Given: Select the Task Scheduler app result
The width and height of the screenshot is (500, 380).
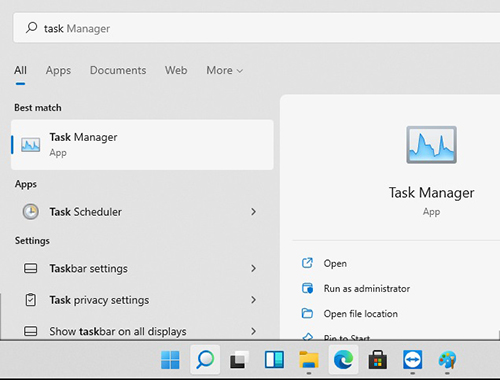Looking at the screenshot, I should tap(142, 212).
